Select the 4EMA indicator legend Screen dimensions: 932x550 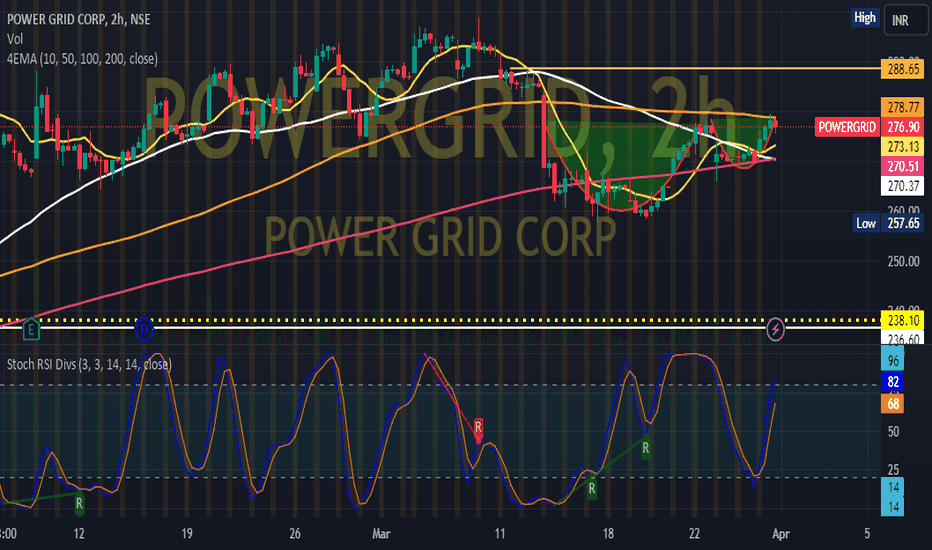click(82, 59)
